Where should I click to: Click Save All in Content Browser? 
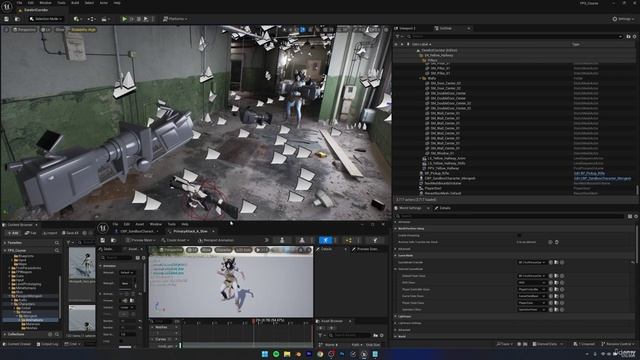point(70,233)
